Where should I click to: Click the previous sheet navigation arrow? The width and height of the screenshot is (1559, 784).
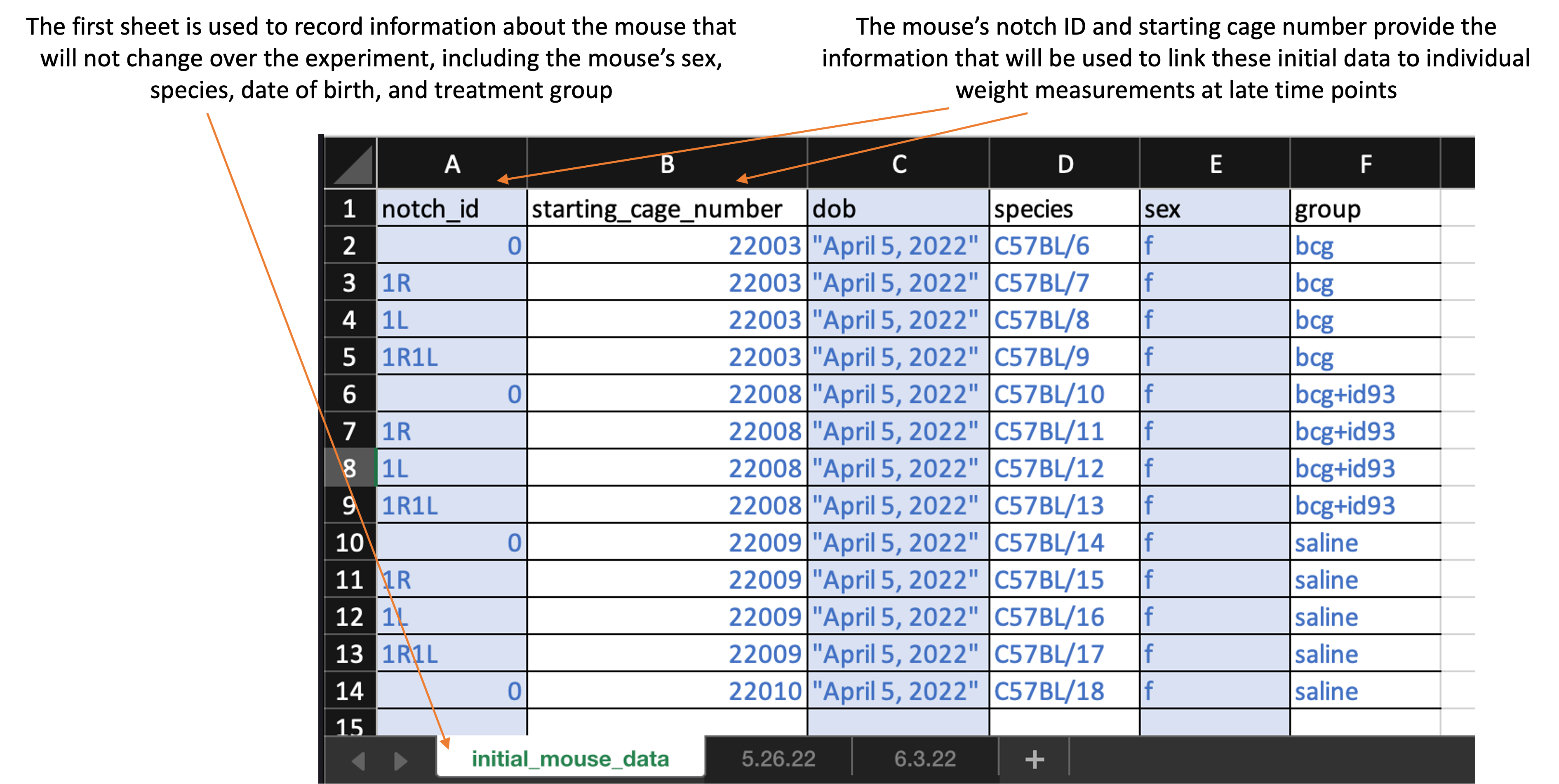[358, 761]
